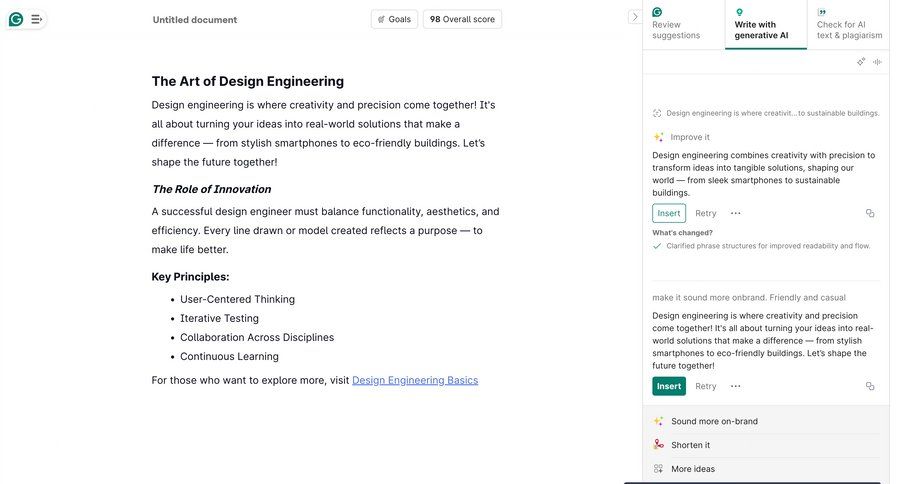
Task: Insert the Improve it suggestion
Action: point(669,213)
